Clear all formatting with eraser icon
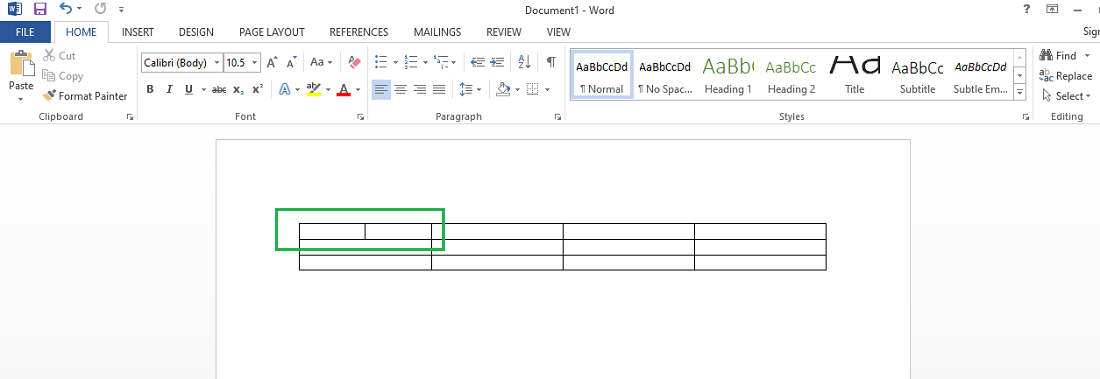The image size is (1100, 379). [x=354, y=62]
